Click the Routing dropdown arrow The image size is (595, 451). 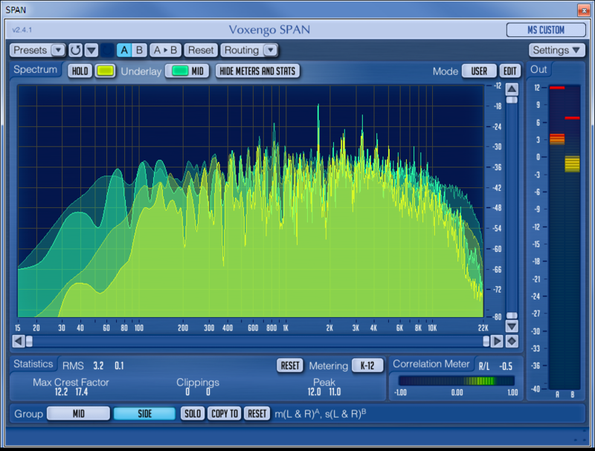pyautogui.click(x=271, y=50)
